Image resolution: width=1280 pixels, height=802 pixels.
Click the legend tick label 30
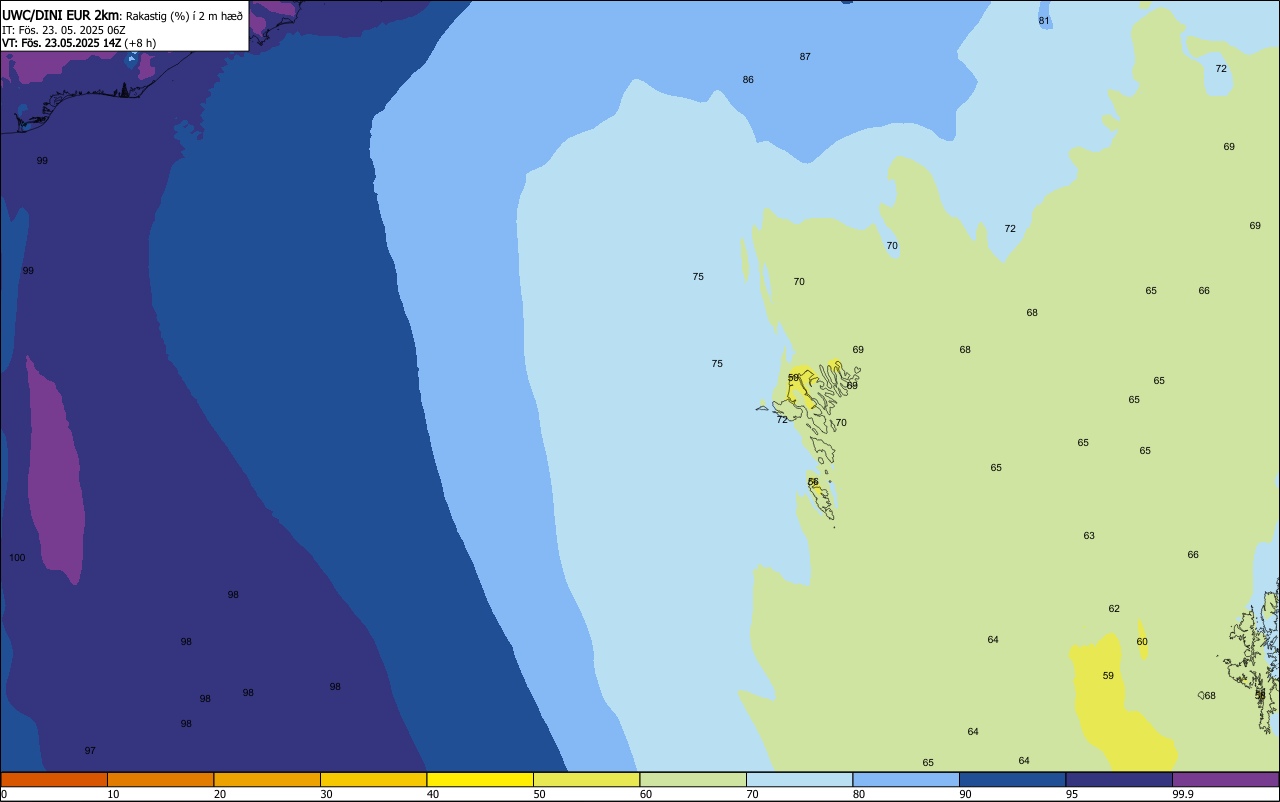click(x=326, y=794)
